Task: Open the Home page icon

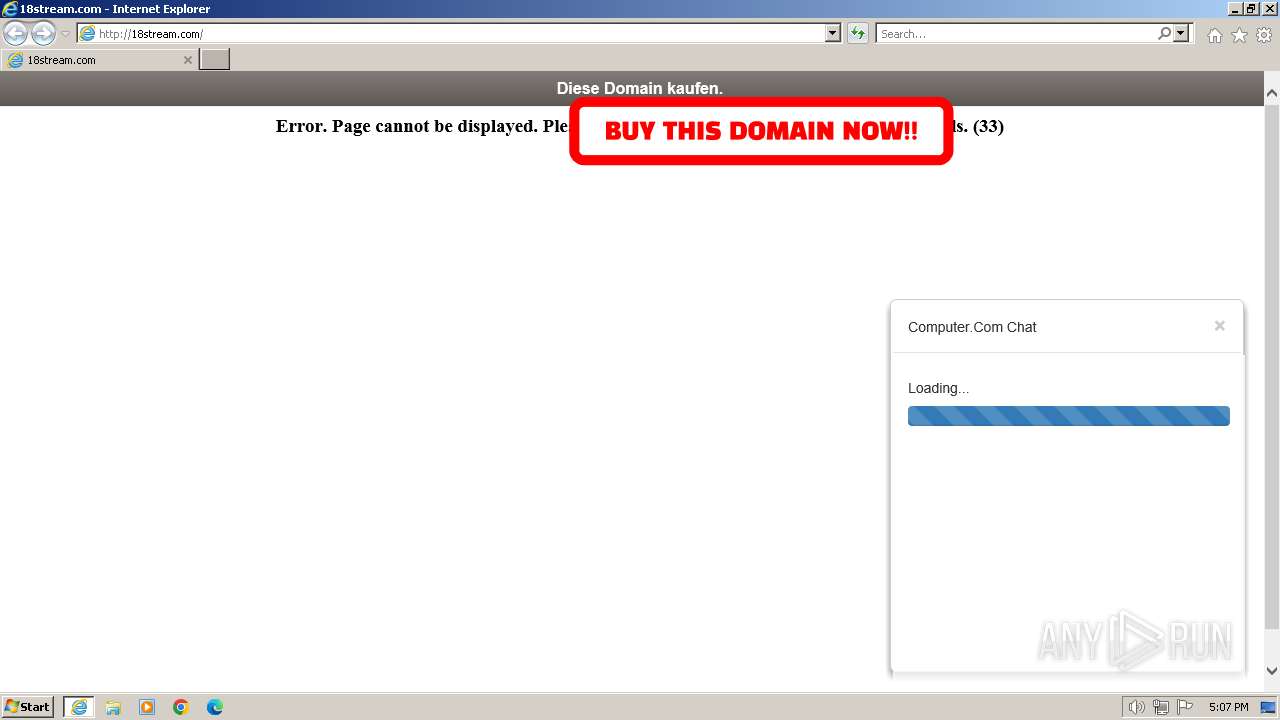Action: pos(1215,35)
